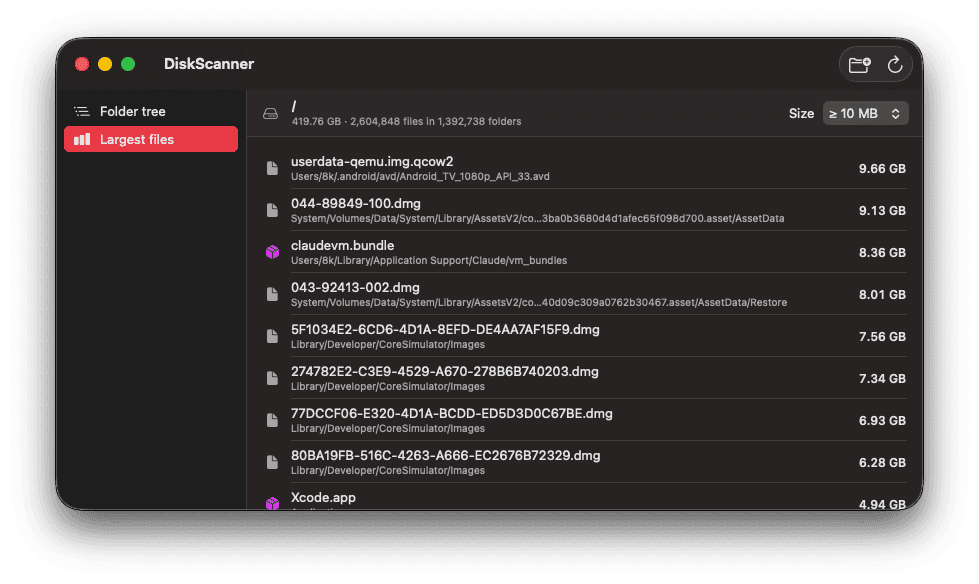Click the purple package icon for Xcode.app

tap(272, 503)
